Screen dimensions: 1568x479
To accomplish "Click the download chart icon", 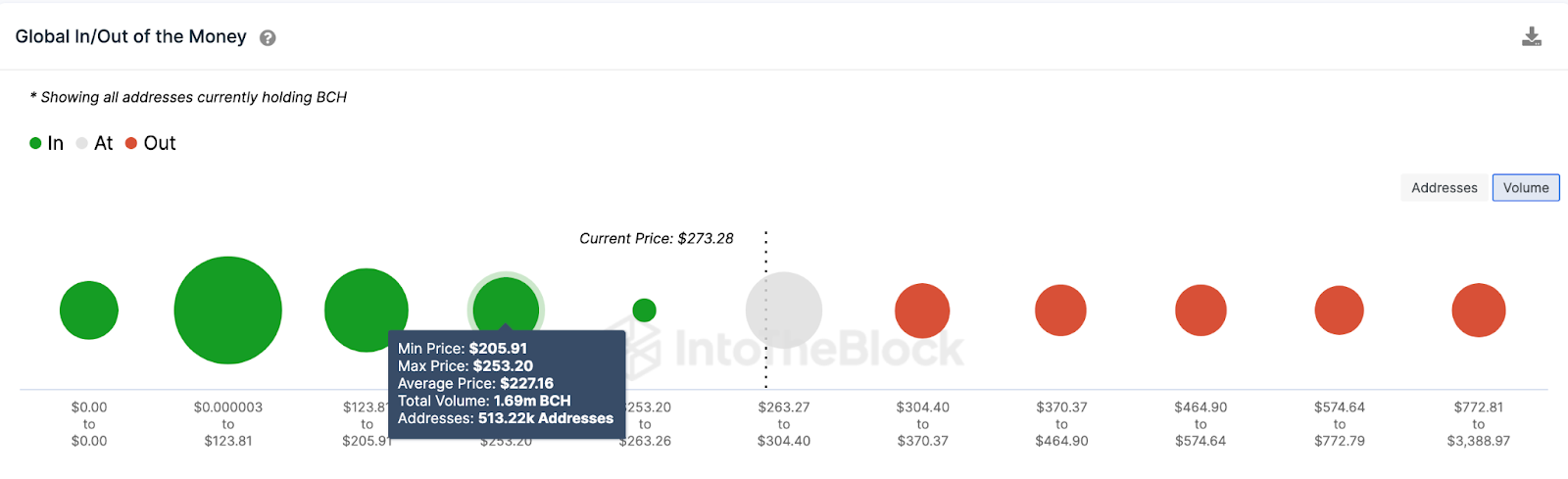I will pyautogui.click(x=1531, y=37).
